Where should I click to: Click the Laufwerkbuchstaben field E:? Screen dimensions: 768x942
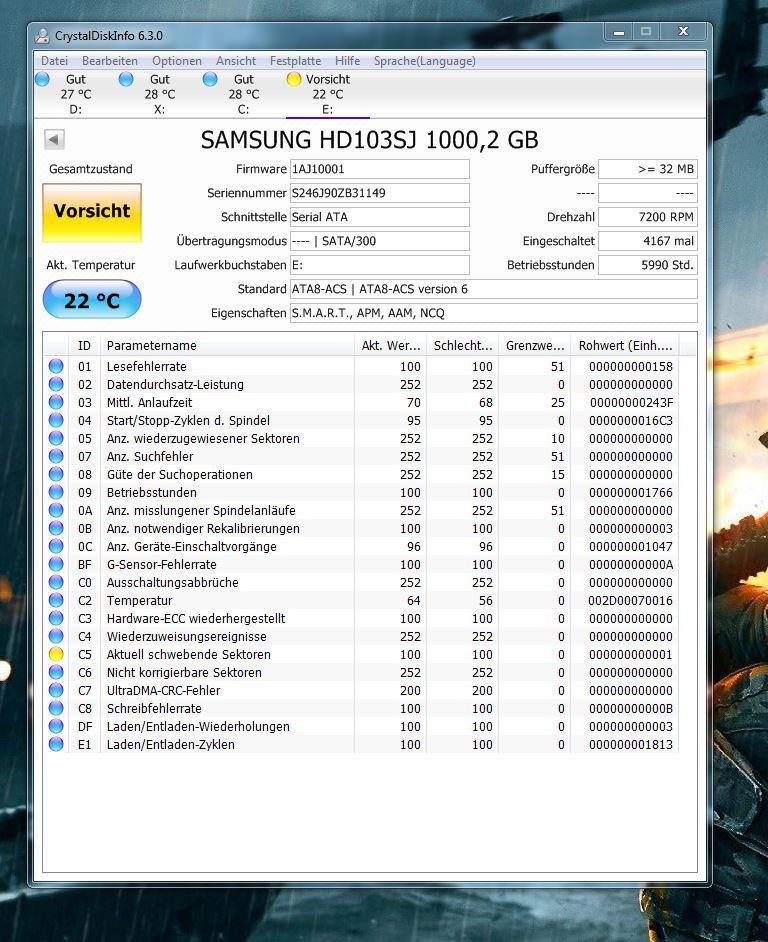point(380,265)
